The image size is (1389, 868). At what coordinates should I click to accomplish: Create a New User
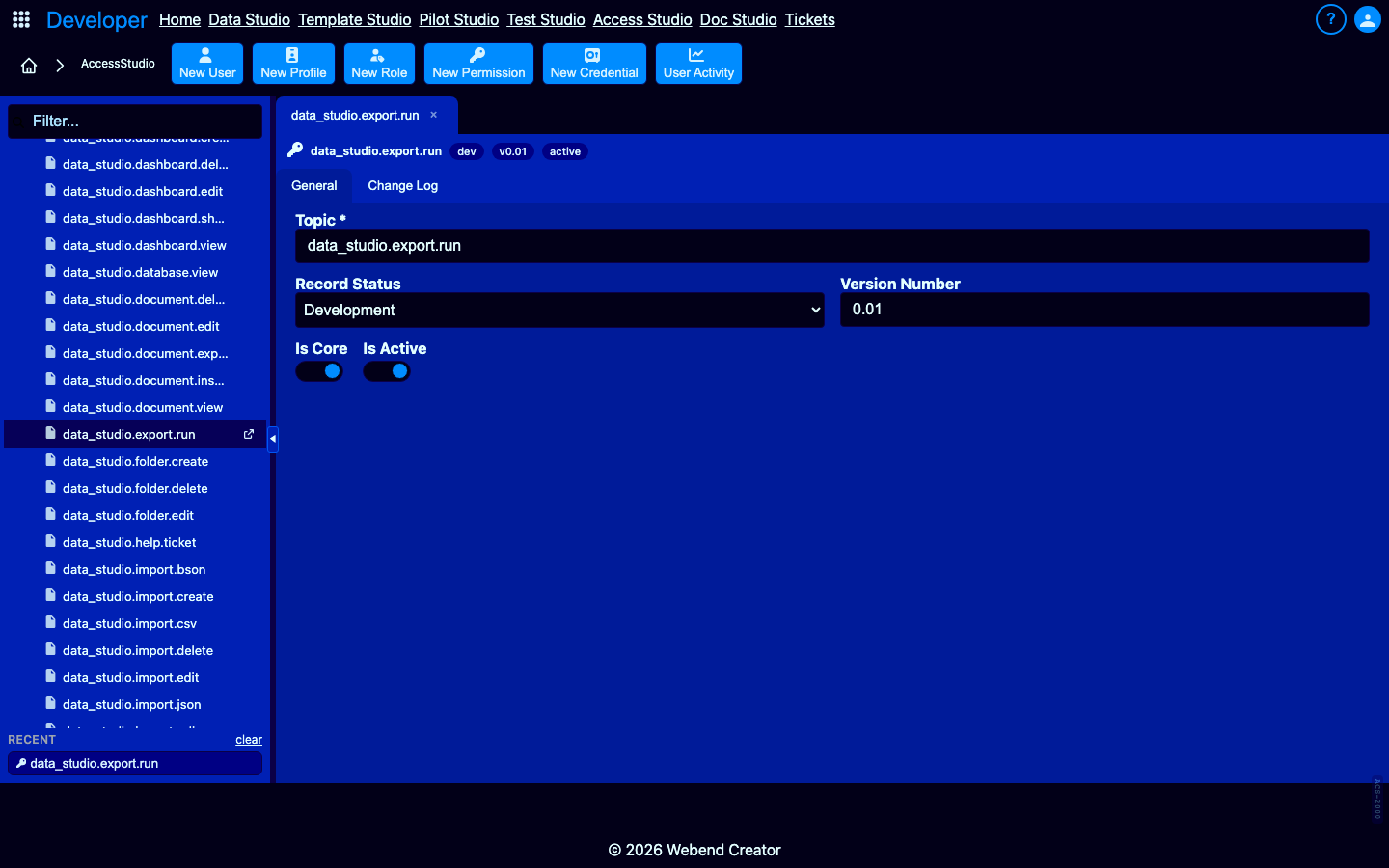(207, 64)
